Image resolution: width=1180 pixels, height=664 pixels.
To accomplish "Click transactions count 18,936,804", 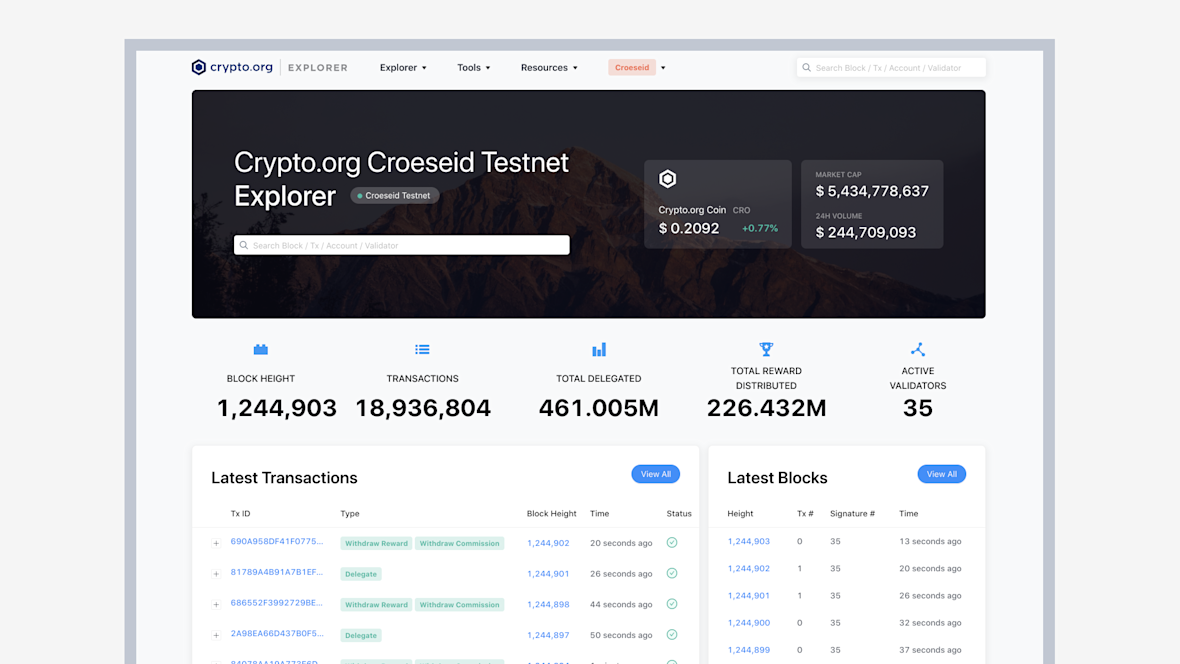I will click(423, 408).
